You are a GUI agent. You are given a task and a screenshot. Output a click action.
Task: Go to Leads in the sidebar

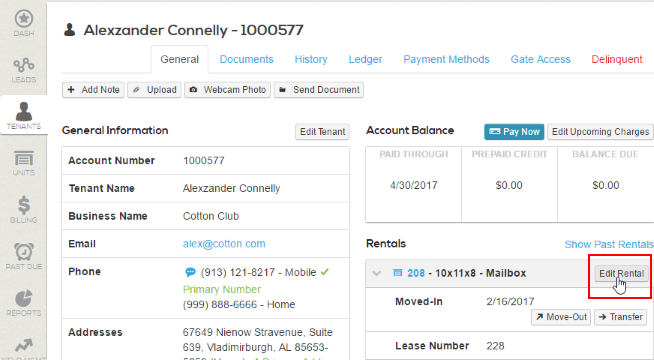(24, 65)
